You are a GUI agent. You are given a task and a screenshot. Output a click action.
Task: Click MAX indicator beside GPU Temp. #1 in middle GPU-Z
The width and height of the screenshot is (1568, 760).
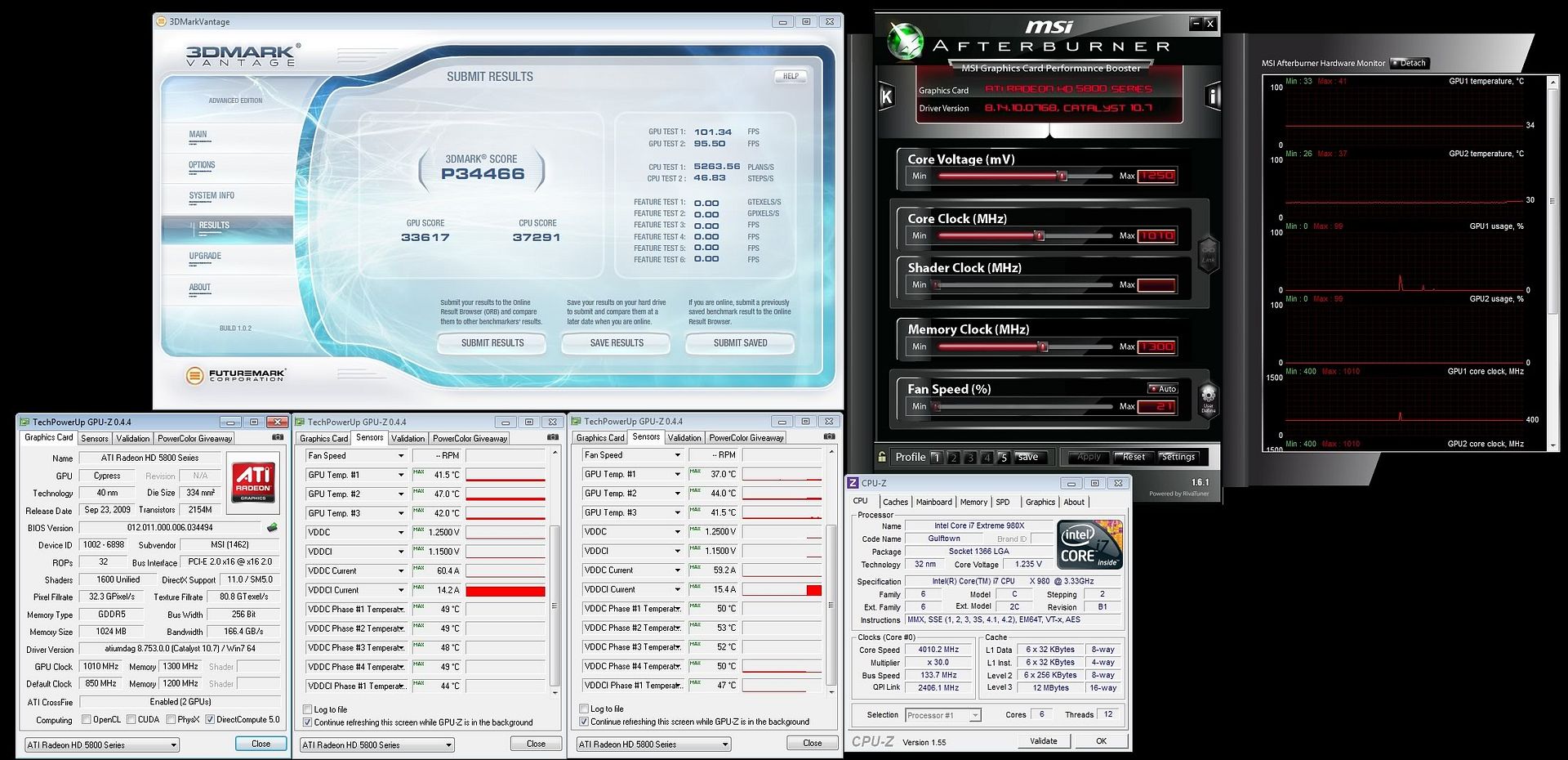(419, 472)
